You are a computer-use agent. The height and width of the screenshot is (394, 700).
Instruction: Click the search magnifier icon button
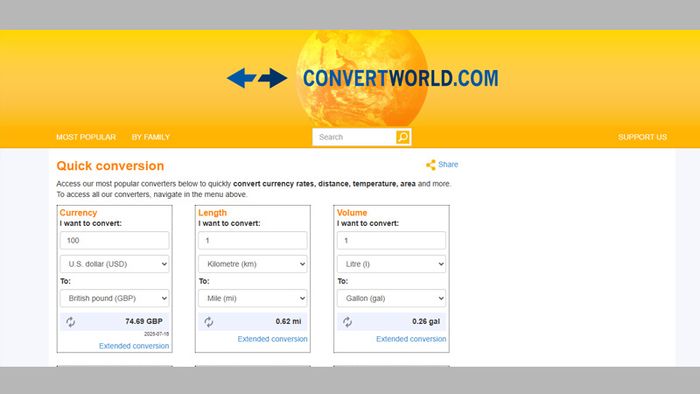coord(403,137)
